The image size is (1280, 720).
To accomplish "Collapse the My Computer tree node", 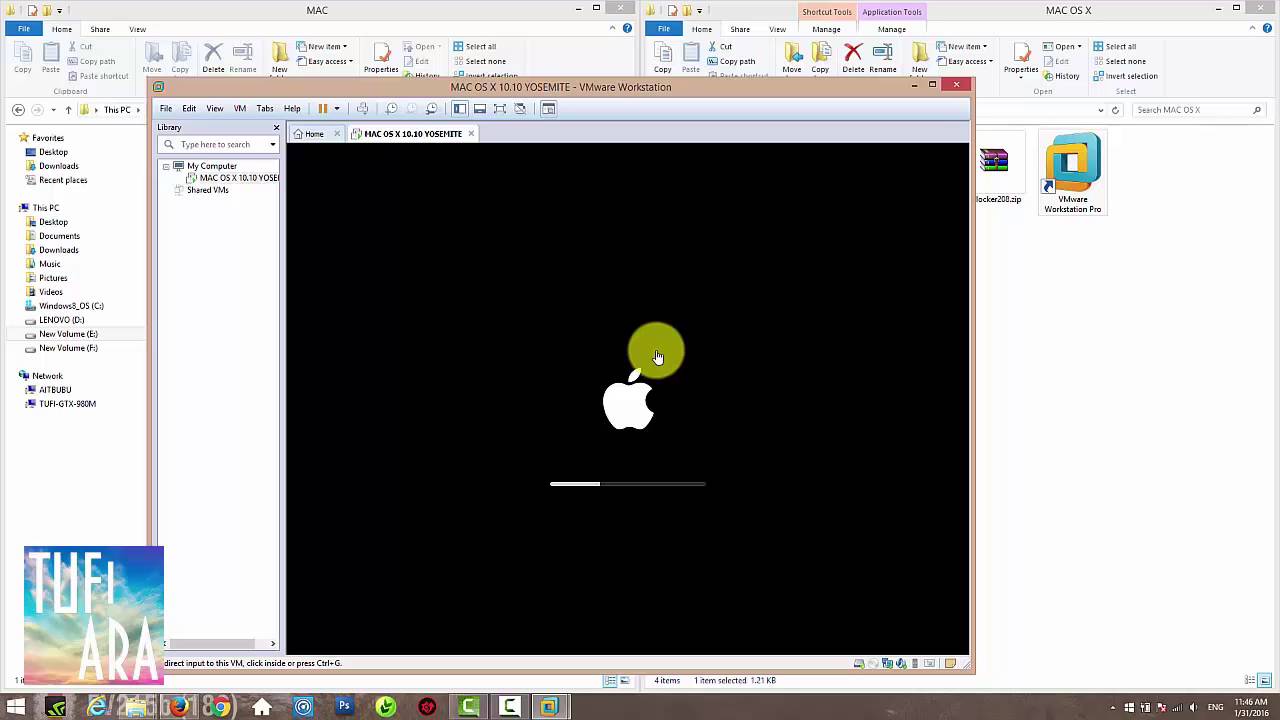I will (166, 166).
